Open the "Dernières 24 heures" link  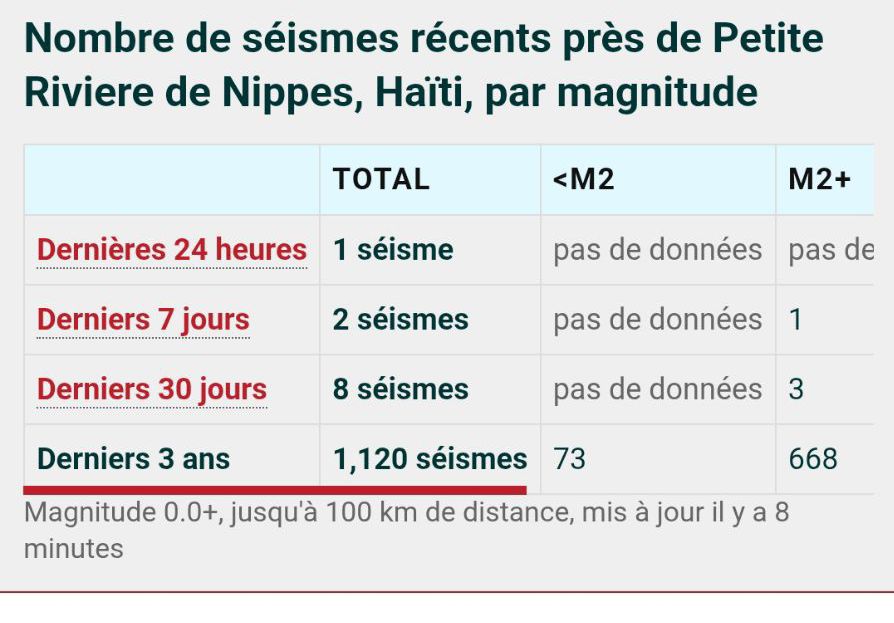[x=171, y=250]
